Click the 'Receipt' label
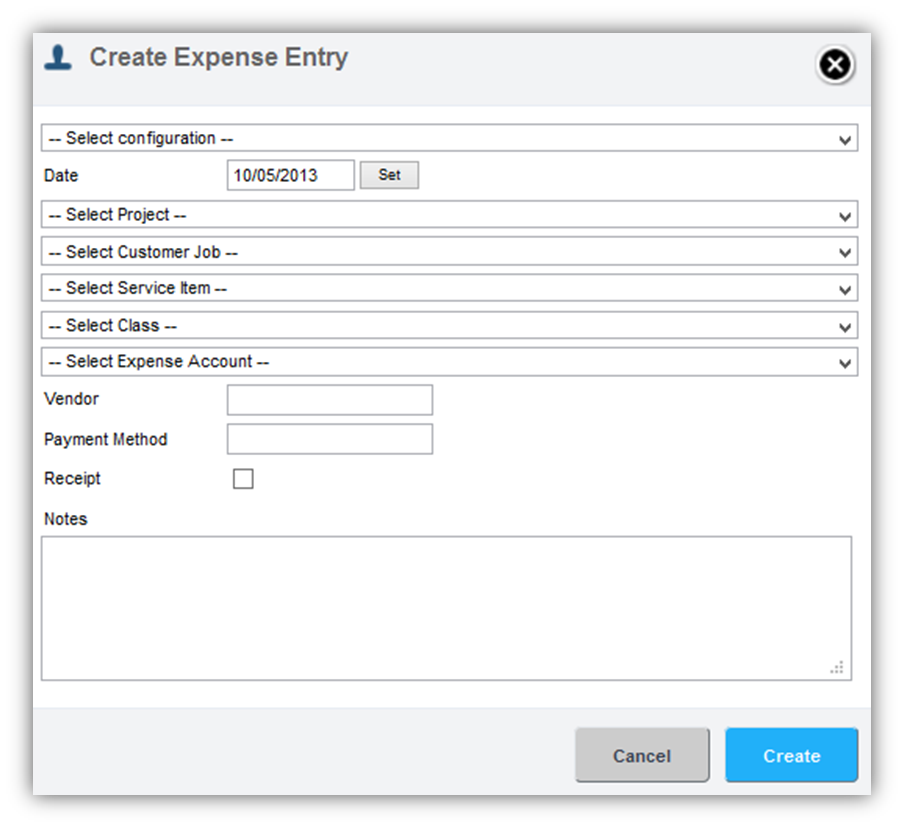904x828 pixels. click(72, 479)
